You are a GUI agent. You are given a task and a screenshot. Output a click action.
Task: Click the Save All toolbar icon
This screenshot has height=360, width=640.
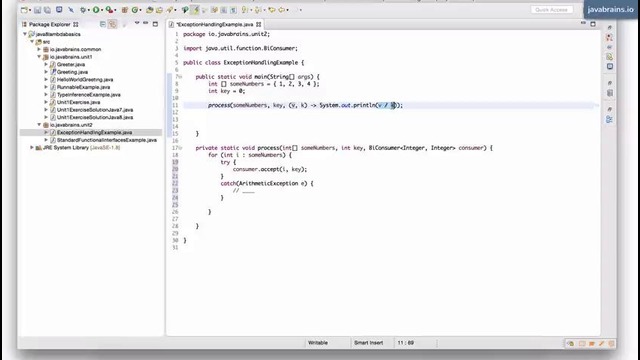(x=47, y=10)
